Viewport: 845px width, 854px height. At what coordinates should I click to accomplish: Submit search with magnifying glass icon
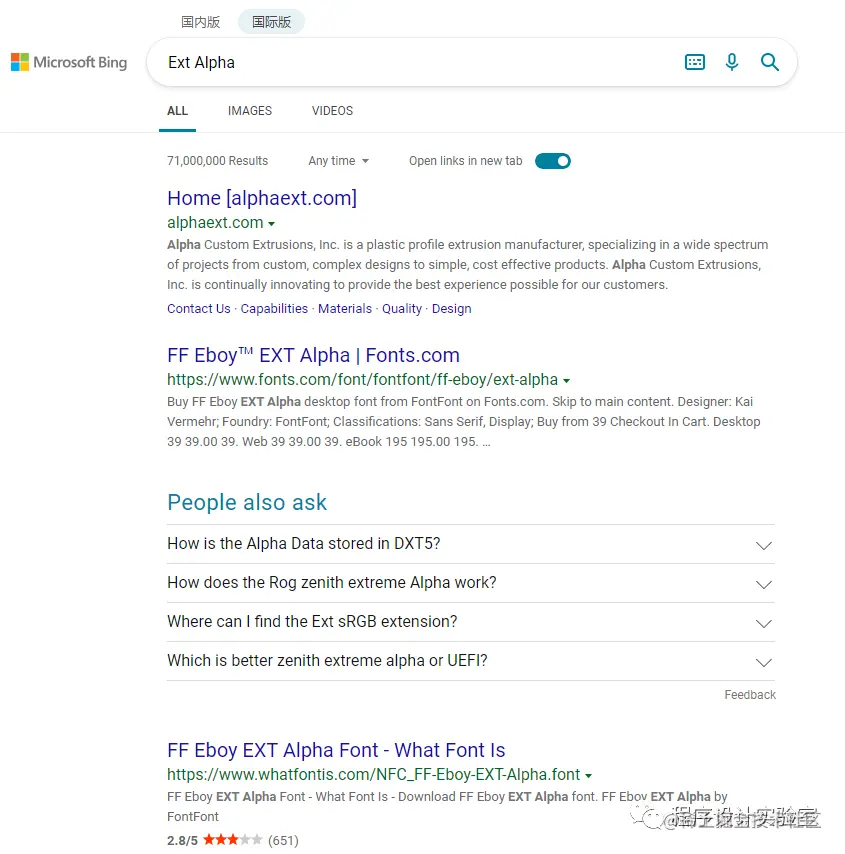tap(769, 62)
